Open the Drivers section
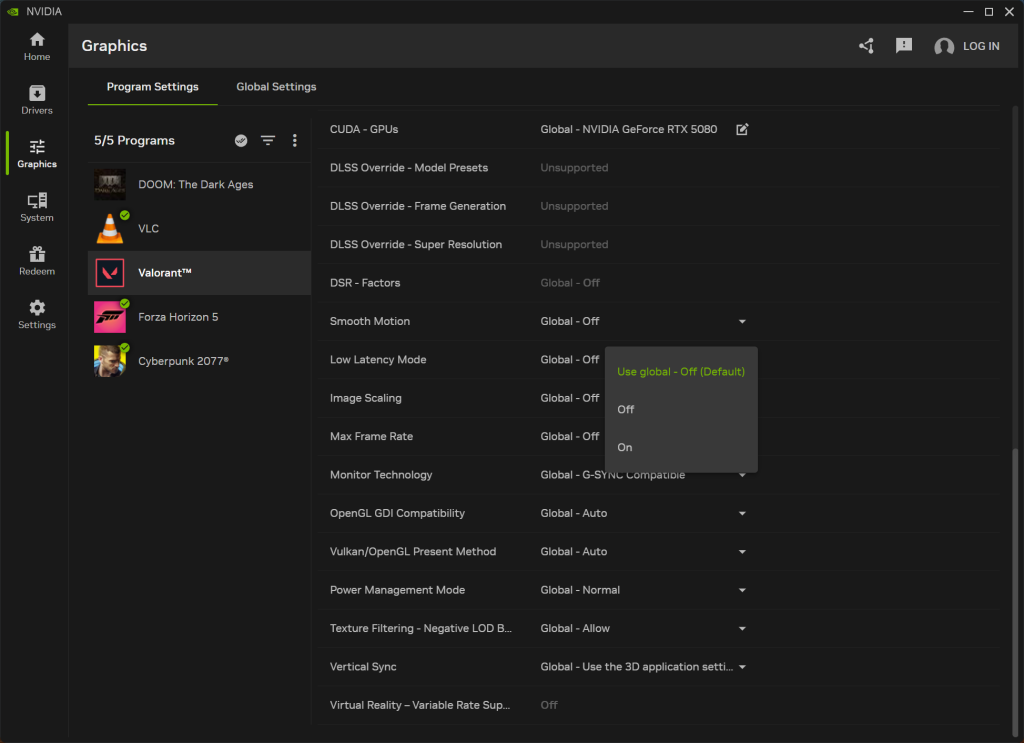 pyautogui.click(x=37, y=100)
